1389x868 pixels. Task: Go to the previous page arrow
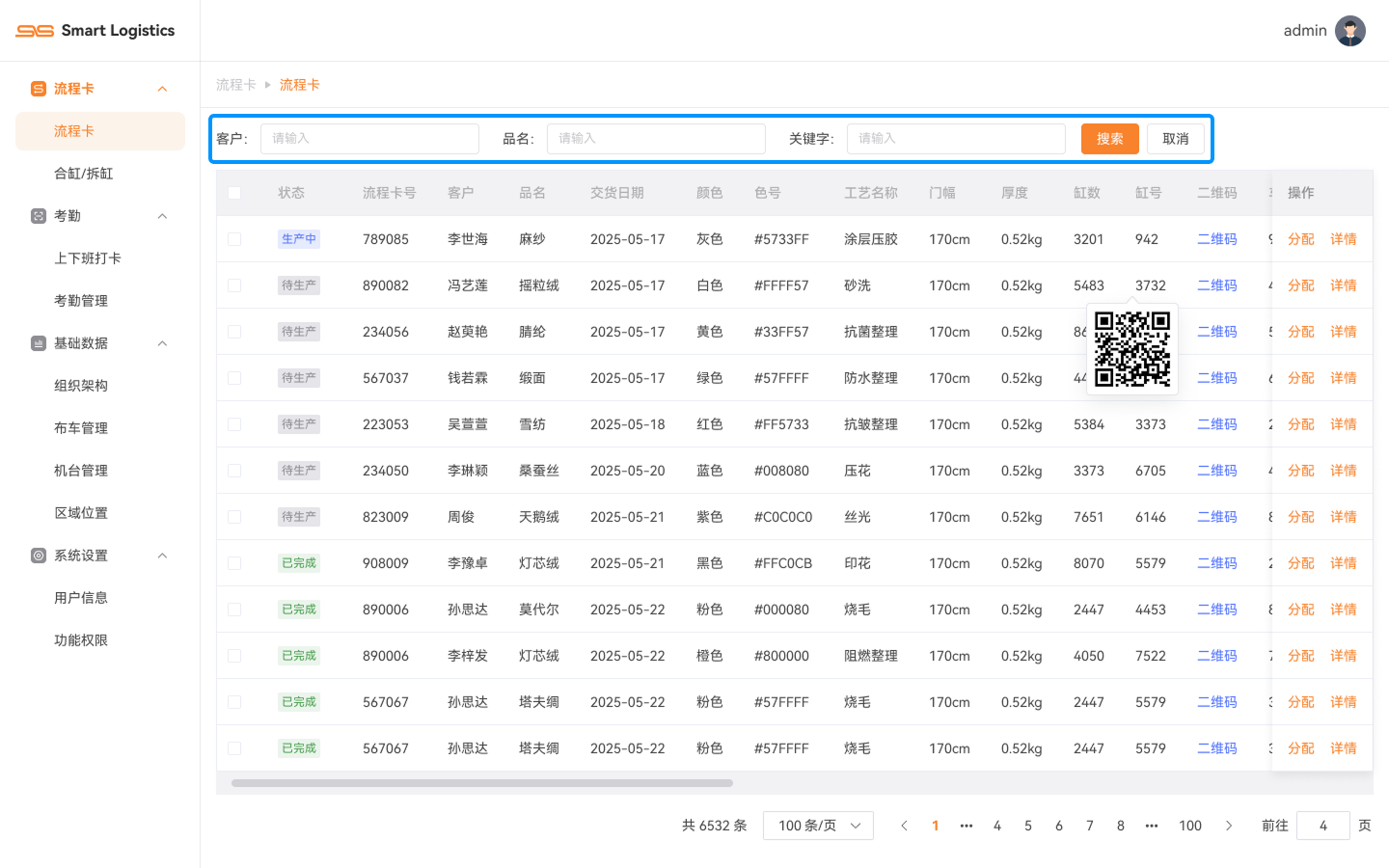904,826
